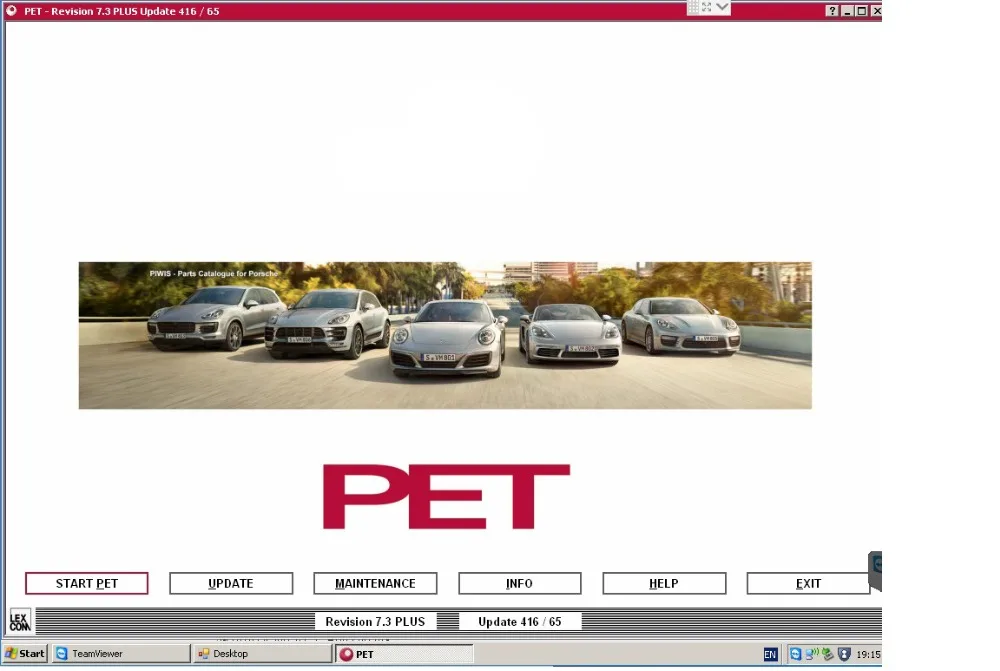
Task: Open the MAINTENANCE section
Action: pos(375,583)
